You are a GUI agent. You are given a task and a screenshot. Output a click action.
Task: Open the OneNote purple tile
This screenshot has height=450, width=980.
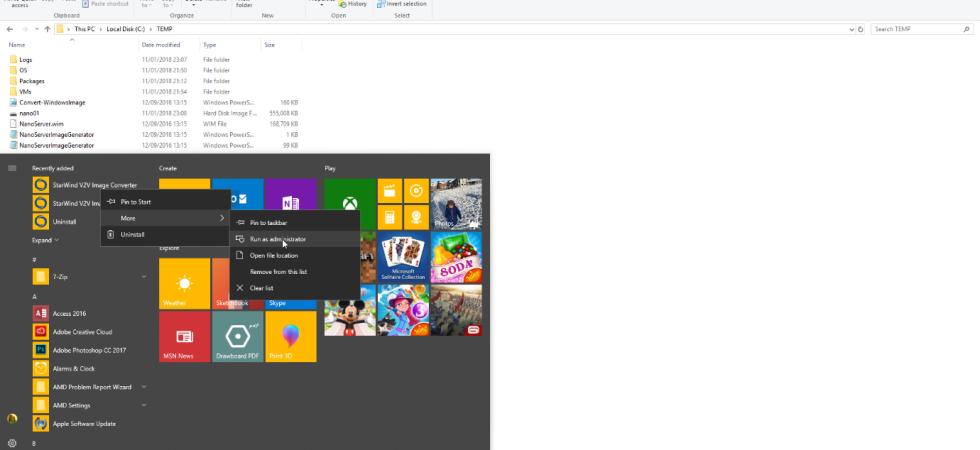(x=291, y=194)
